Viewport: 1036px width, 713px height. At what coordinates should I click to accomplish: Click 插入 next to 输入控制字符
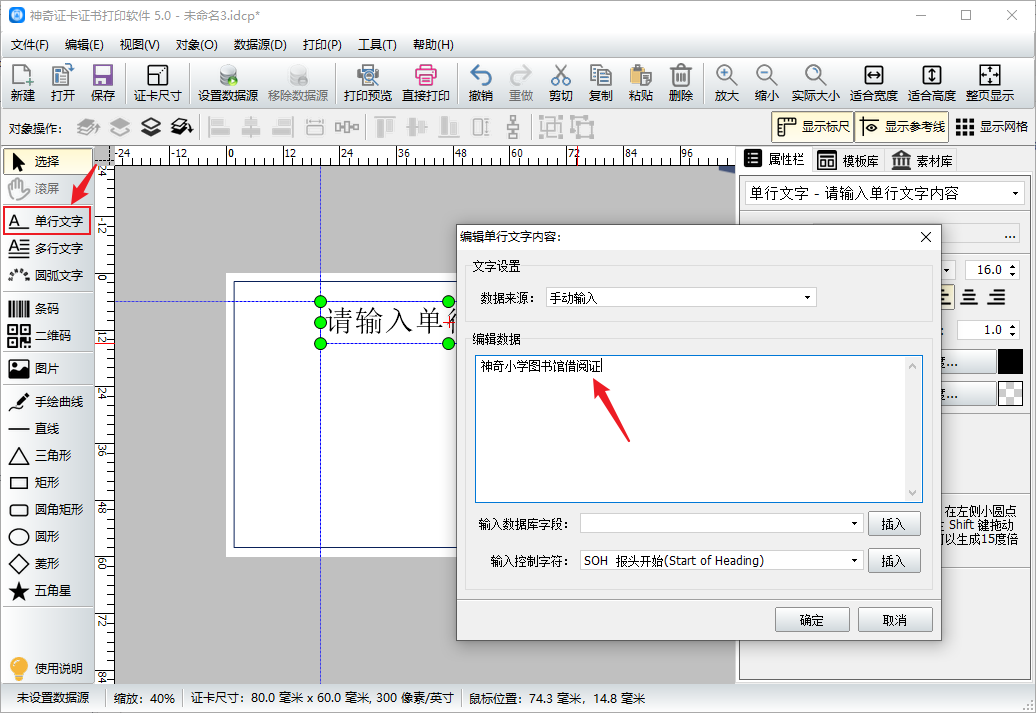(x=894, y=561)
